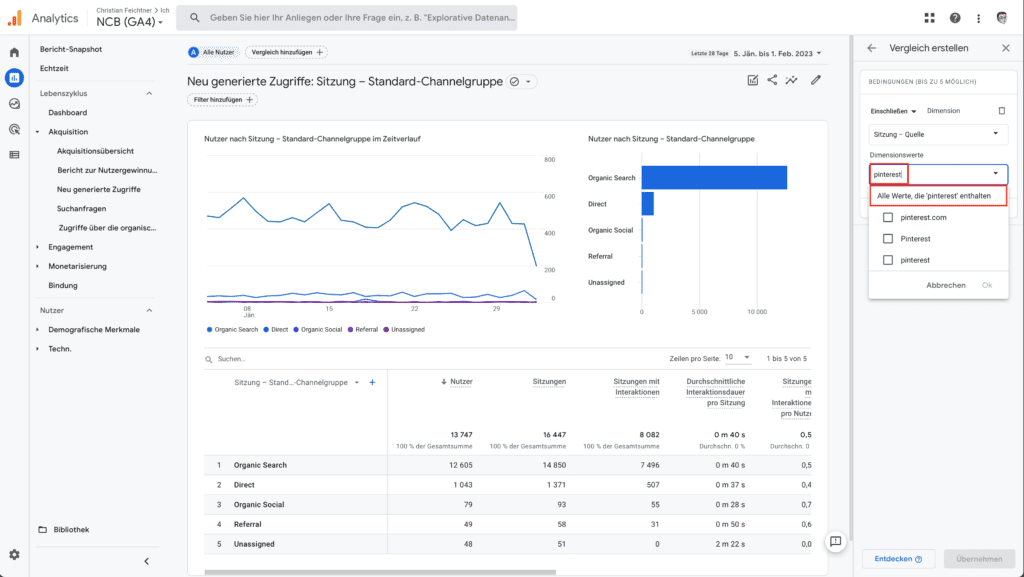1024x577 pixels.
Task: Tick the capitalized Pinterest checkbox
Action: click(x=888, y=239)
